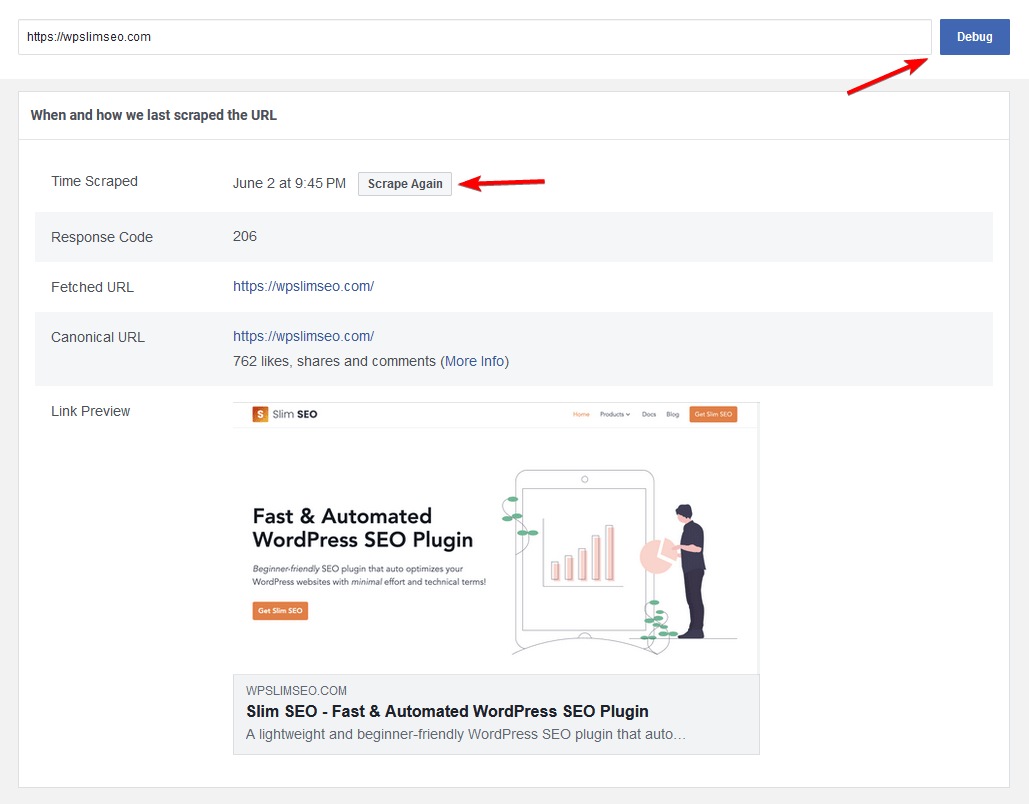Click the WPSLIMSEO.COM domain text
Screen dimensions: 1029x804
pos(296,690)
